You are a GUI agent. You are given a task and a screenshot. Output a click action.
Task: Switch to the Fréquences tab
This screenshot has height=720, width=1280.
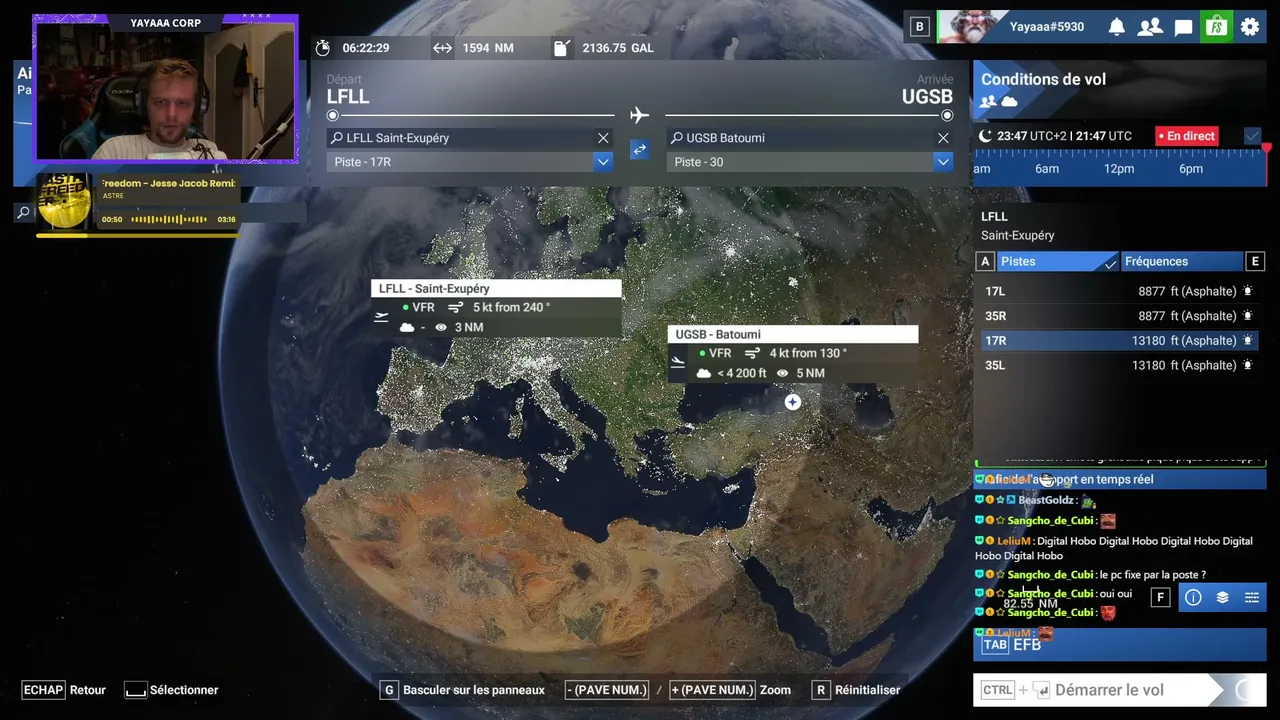coord(1182,261)
